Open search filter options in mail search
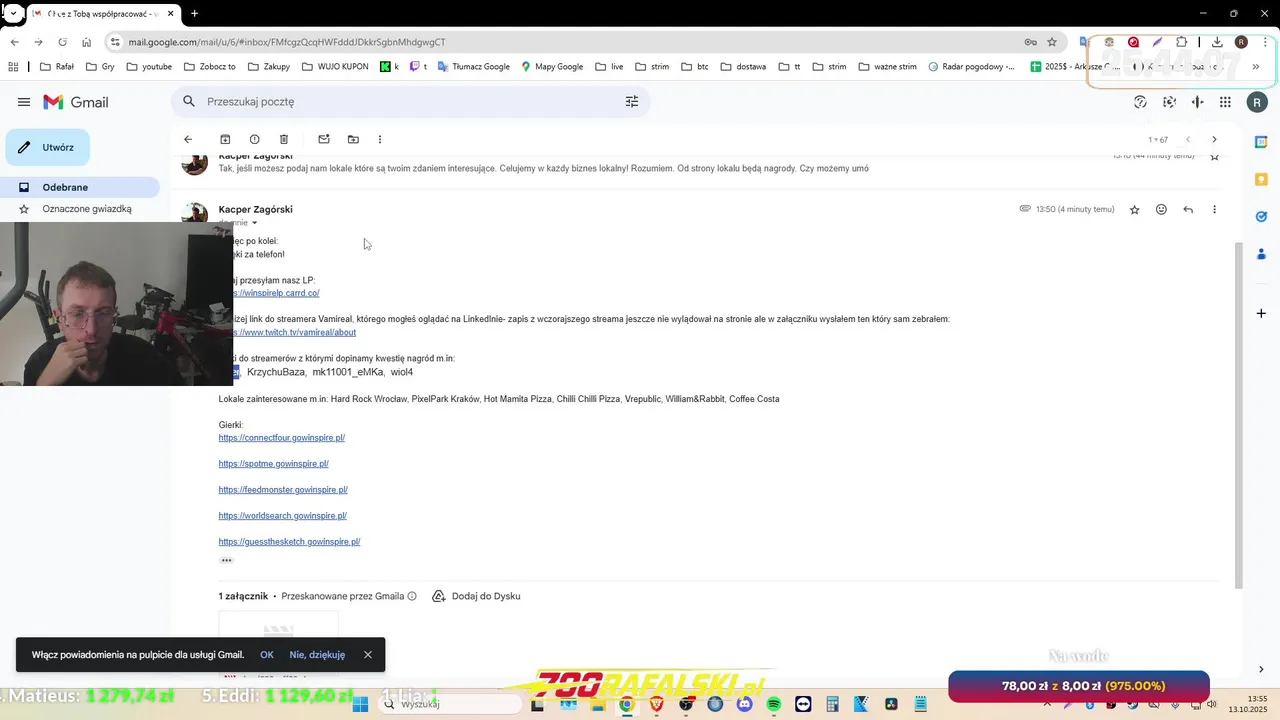 coord(632,102)
